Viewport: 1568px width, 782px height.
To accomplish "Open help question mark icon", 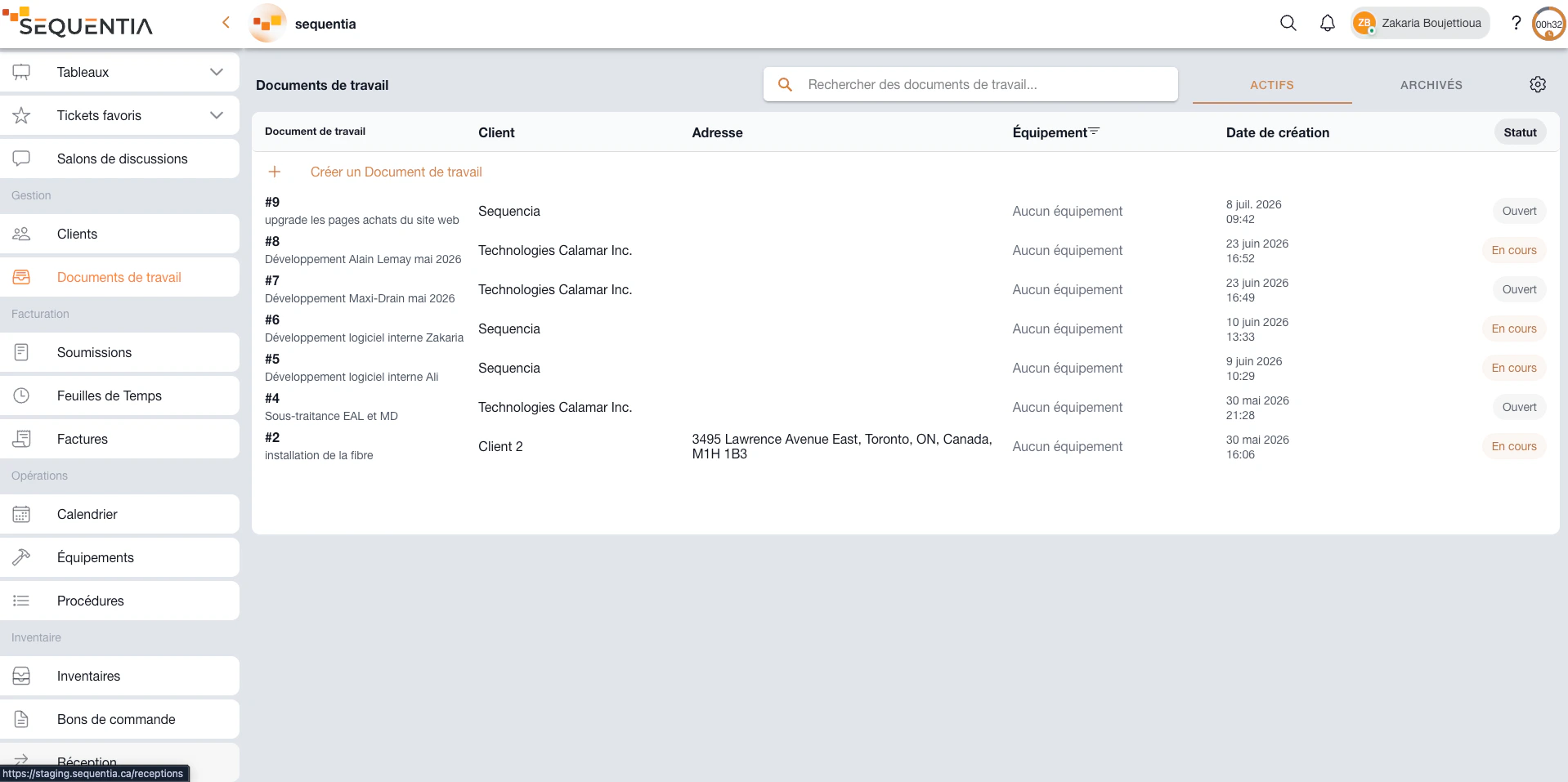I will click(x=1516, y=23).
